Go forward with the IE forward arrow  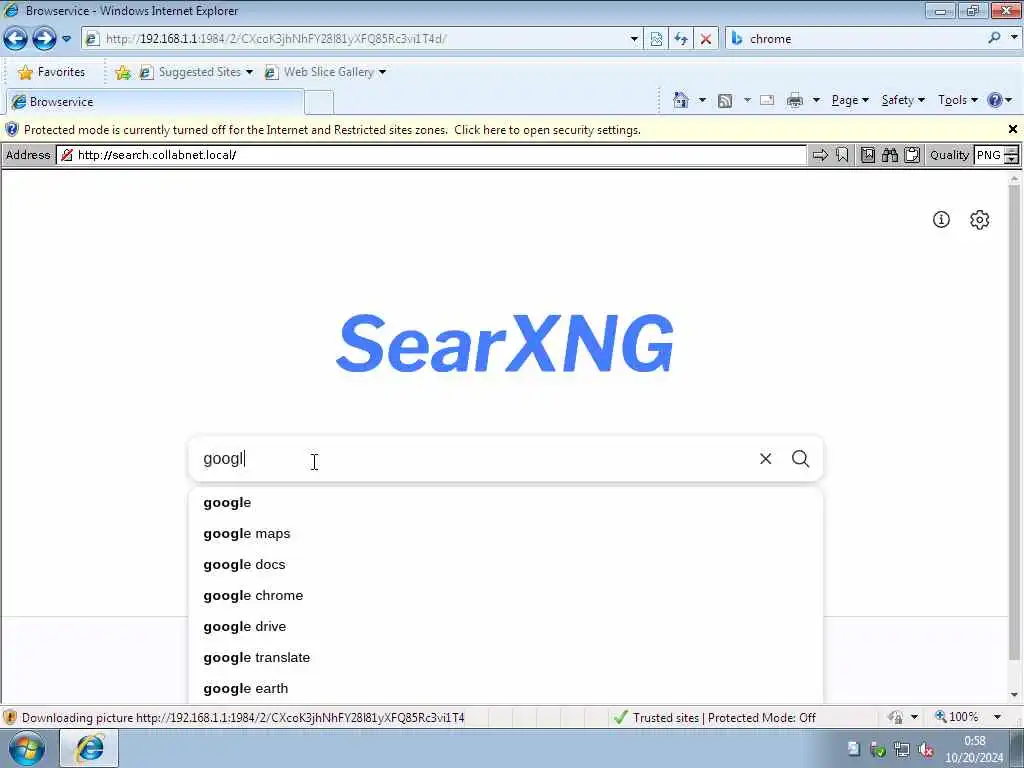44,39
